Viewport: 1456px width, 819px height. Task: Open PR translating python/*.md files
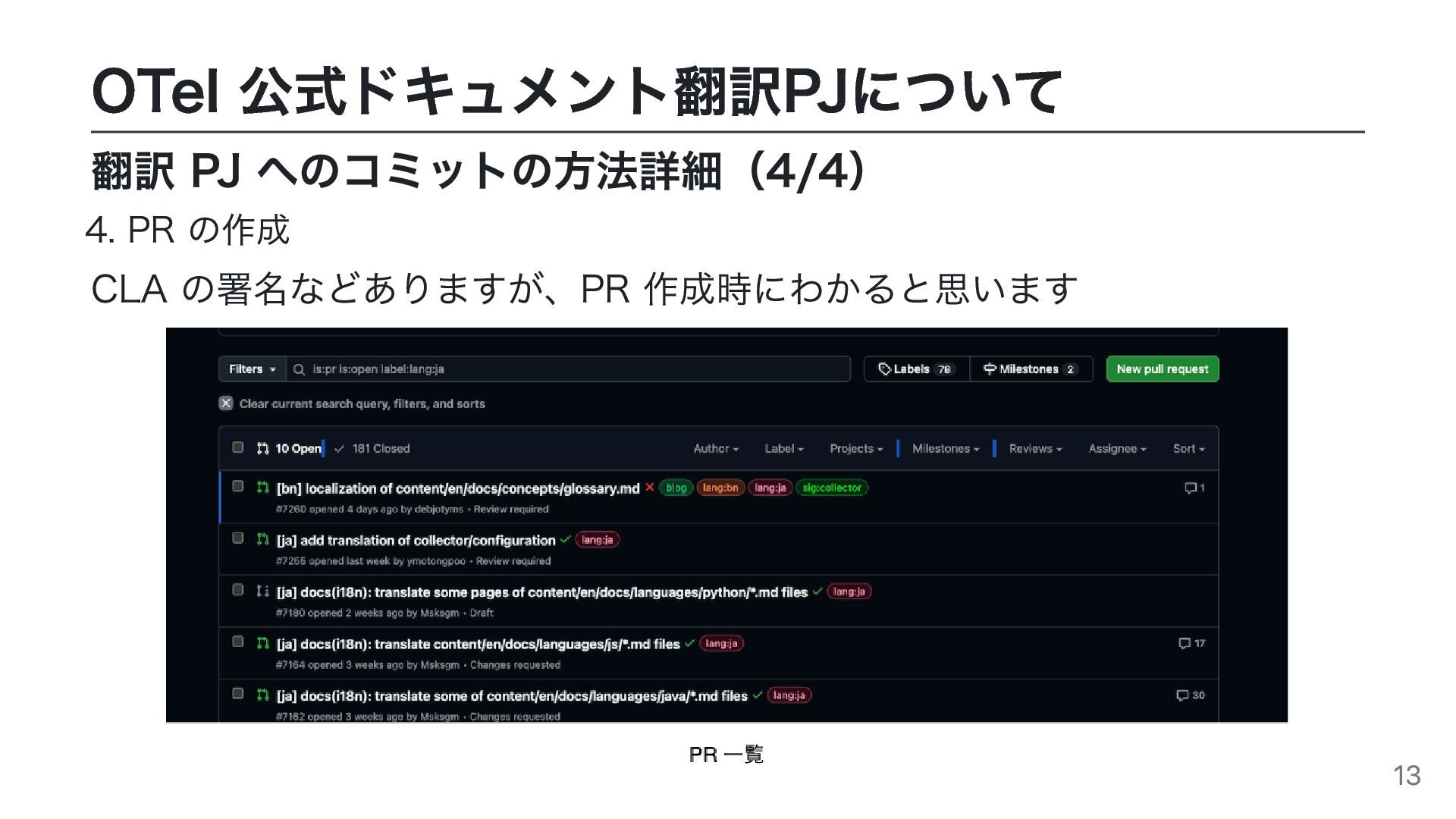[x=541, y=592]
